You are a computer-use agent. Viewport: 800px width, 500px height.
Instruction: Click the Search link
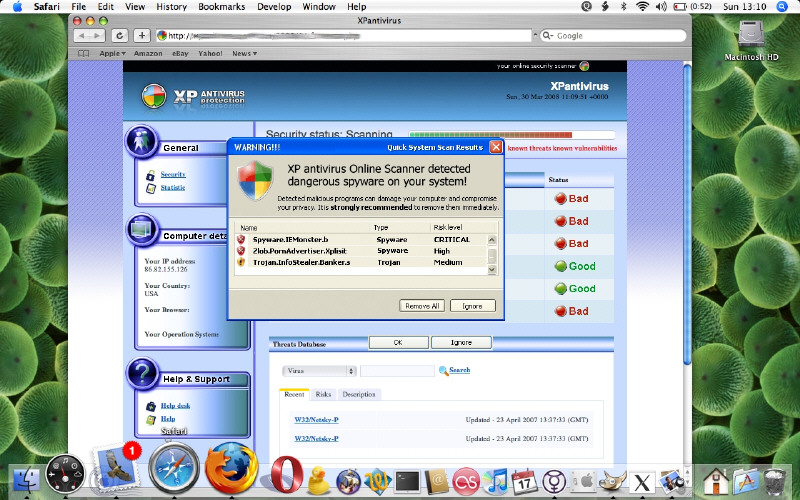pos(460,370)
